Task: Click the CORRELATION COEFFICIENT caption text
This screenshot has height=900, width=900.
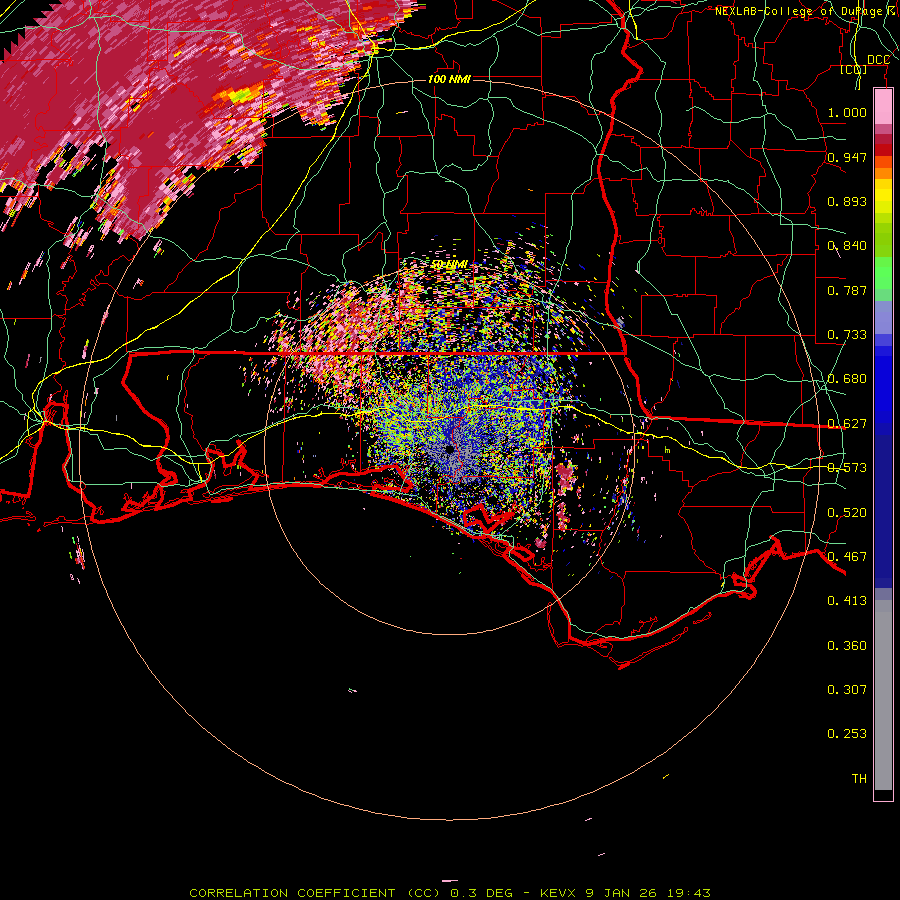Action: (x=292, y=893)
